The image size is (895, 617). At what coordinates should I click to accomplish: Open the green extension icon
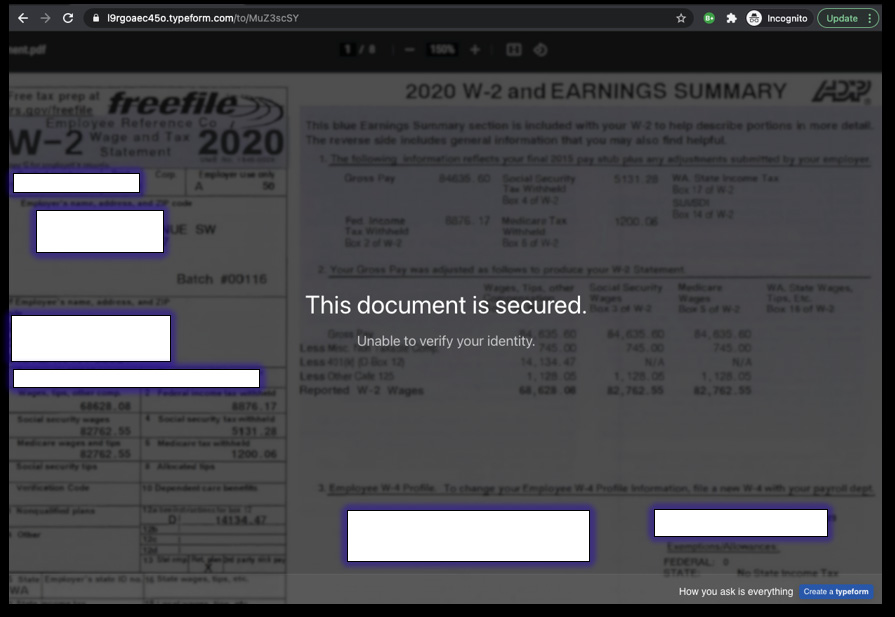pos(709,18)
